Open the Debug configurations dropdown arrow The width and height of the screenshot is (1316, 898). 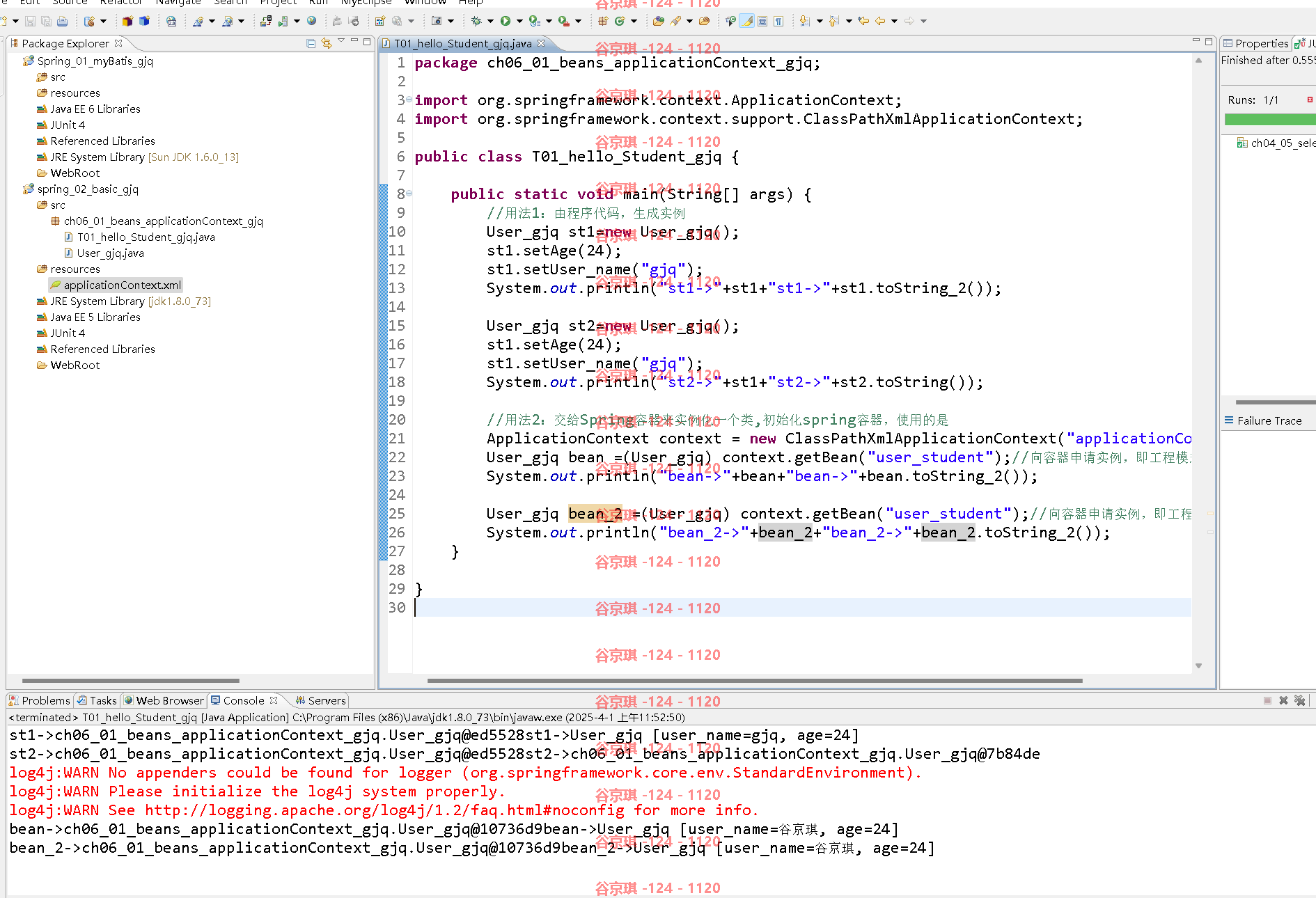[x=489, y=22]
